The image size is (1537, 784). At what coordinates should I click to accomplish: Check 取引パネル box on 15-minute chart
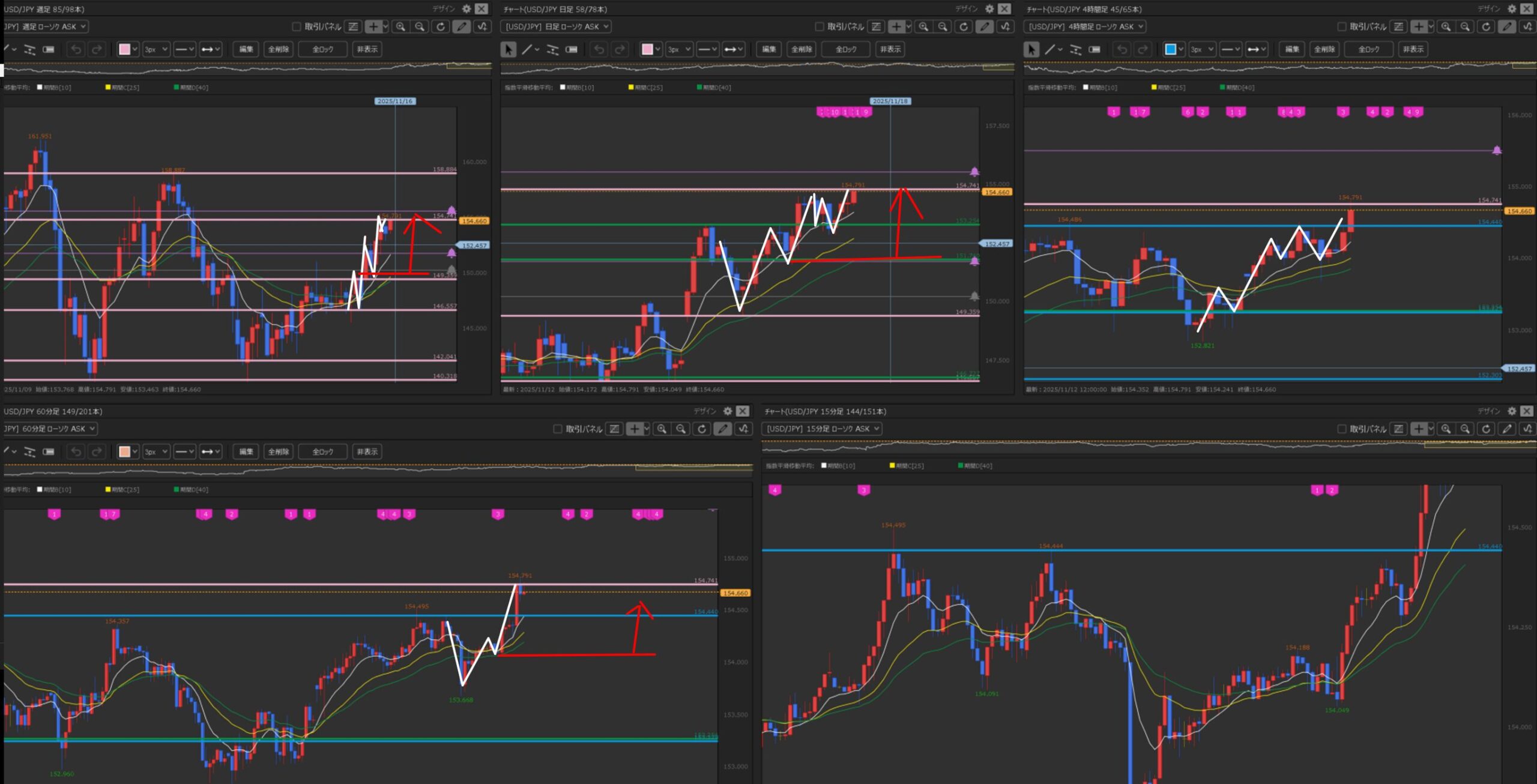1341,429
